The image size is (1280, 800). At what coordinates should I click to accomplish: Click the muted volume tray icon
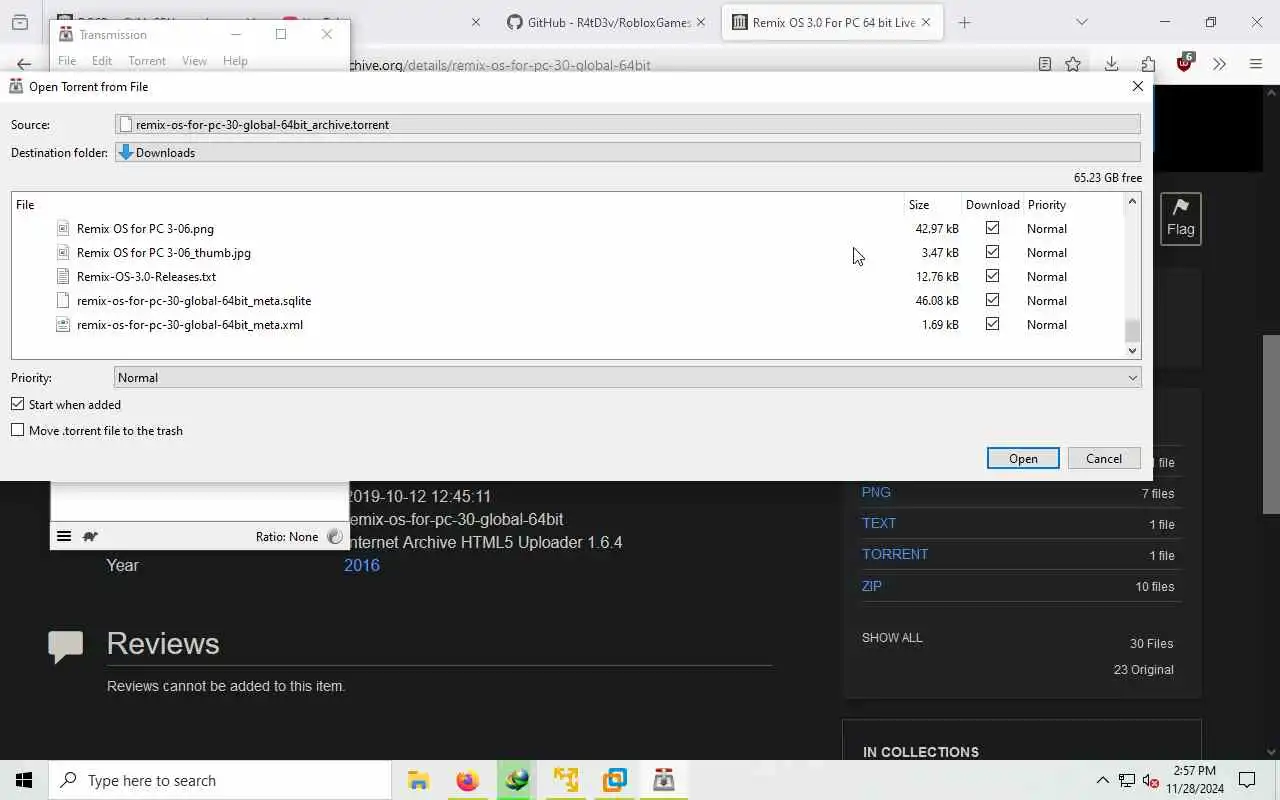[x=1151, y=780]
